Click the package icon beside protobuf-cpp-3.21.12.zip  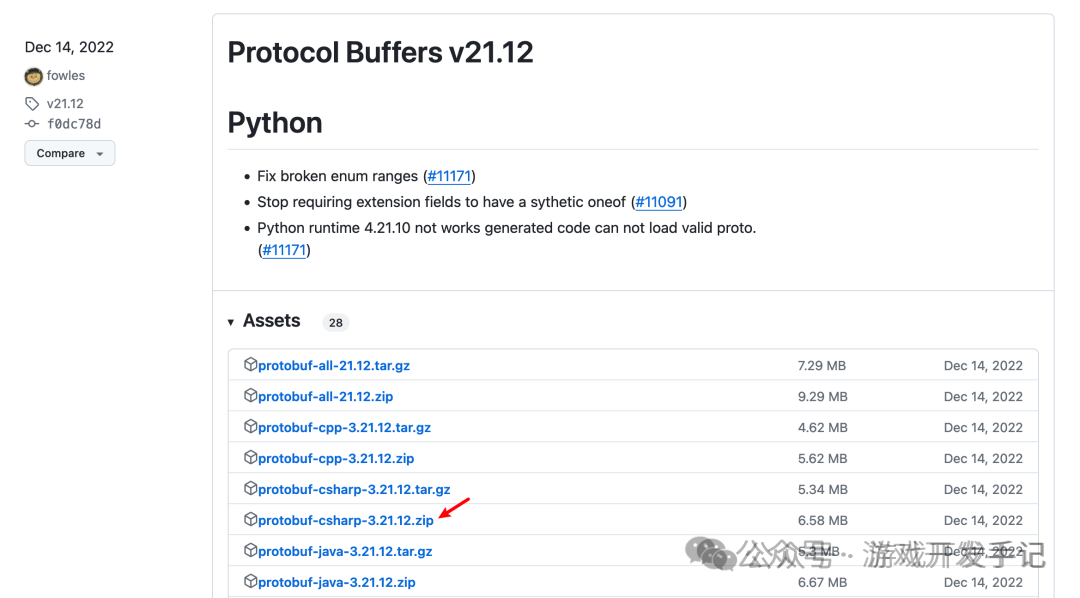pyautogui.click(x=250, y=458)
